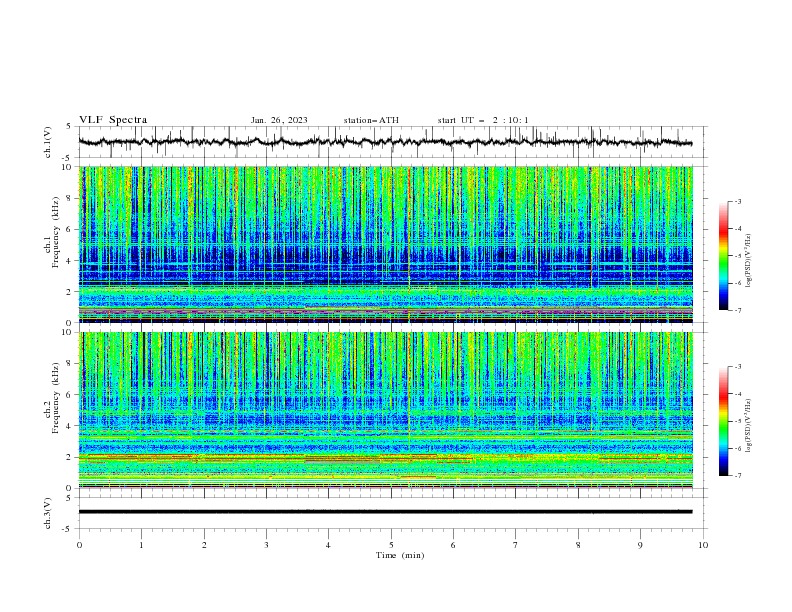Click the lower color scale bar
The width and height of the screenshot is (792, 612).
click(723, 421)
